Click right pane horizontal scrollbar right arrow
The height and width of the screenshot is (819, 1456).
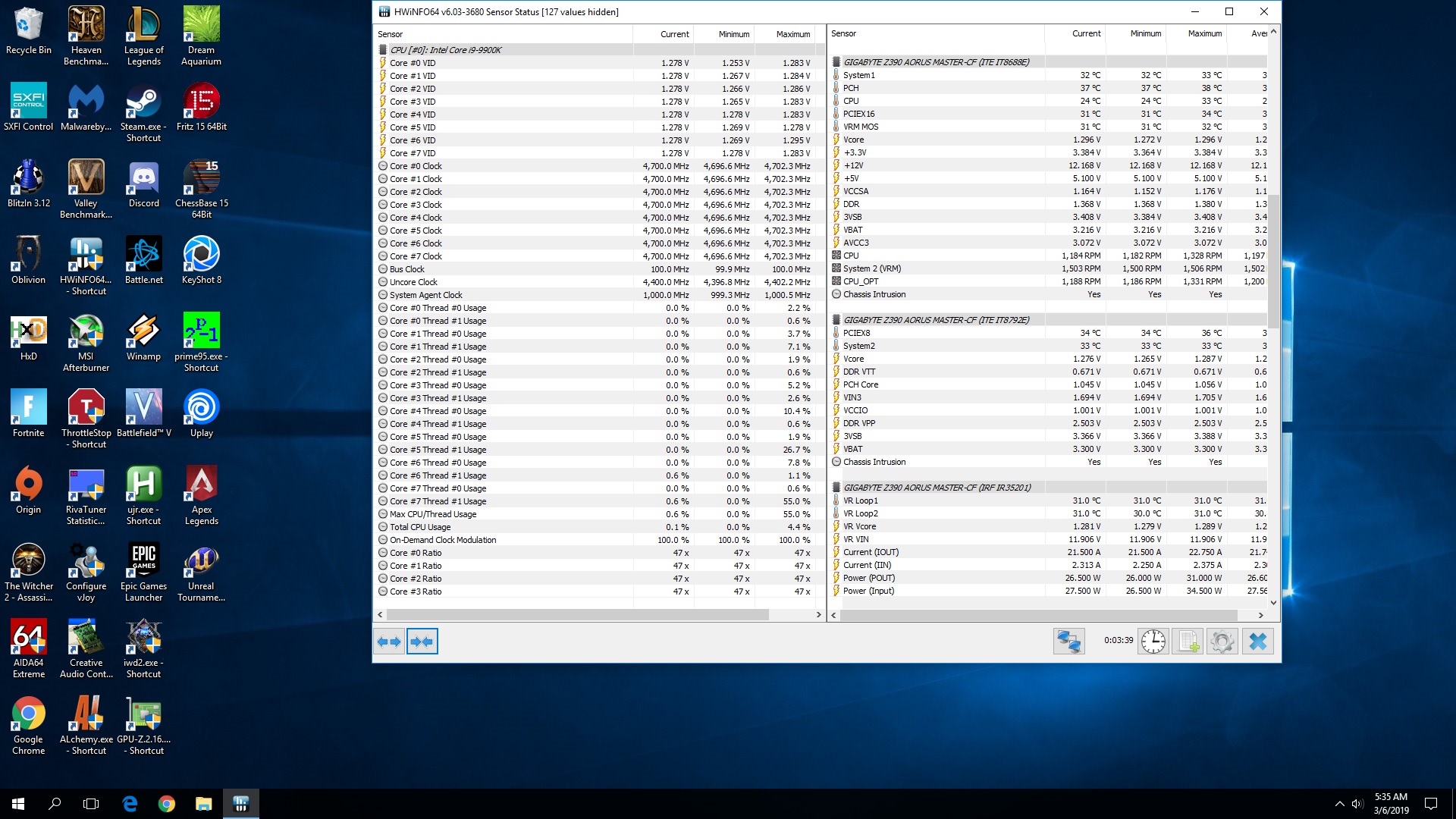(1260, 615)
